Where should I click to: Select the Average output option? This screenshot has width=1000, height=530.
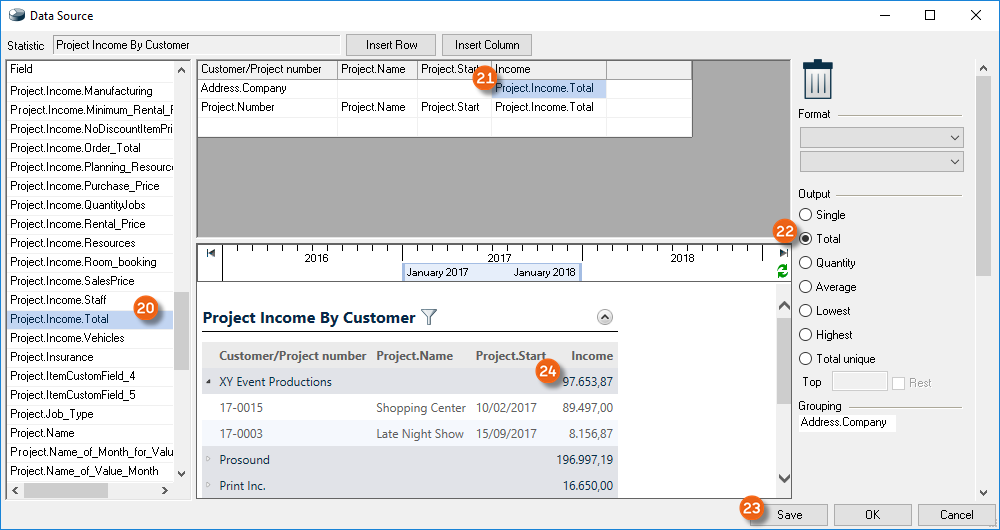click(x=806, y=287)
